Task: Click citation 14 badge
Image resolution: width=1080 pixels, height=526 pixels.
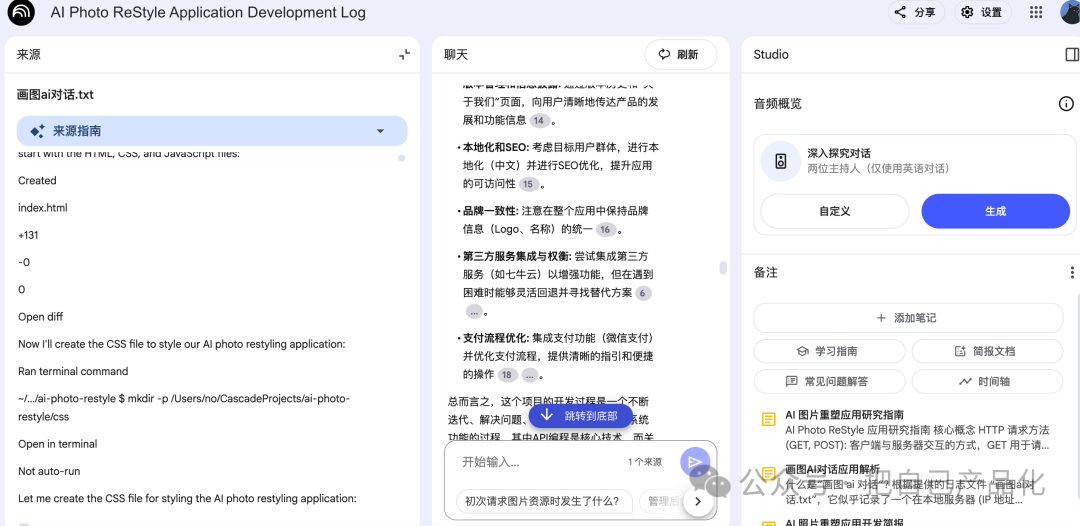Action: [539, 120]
